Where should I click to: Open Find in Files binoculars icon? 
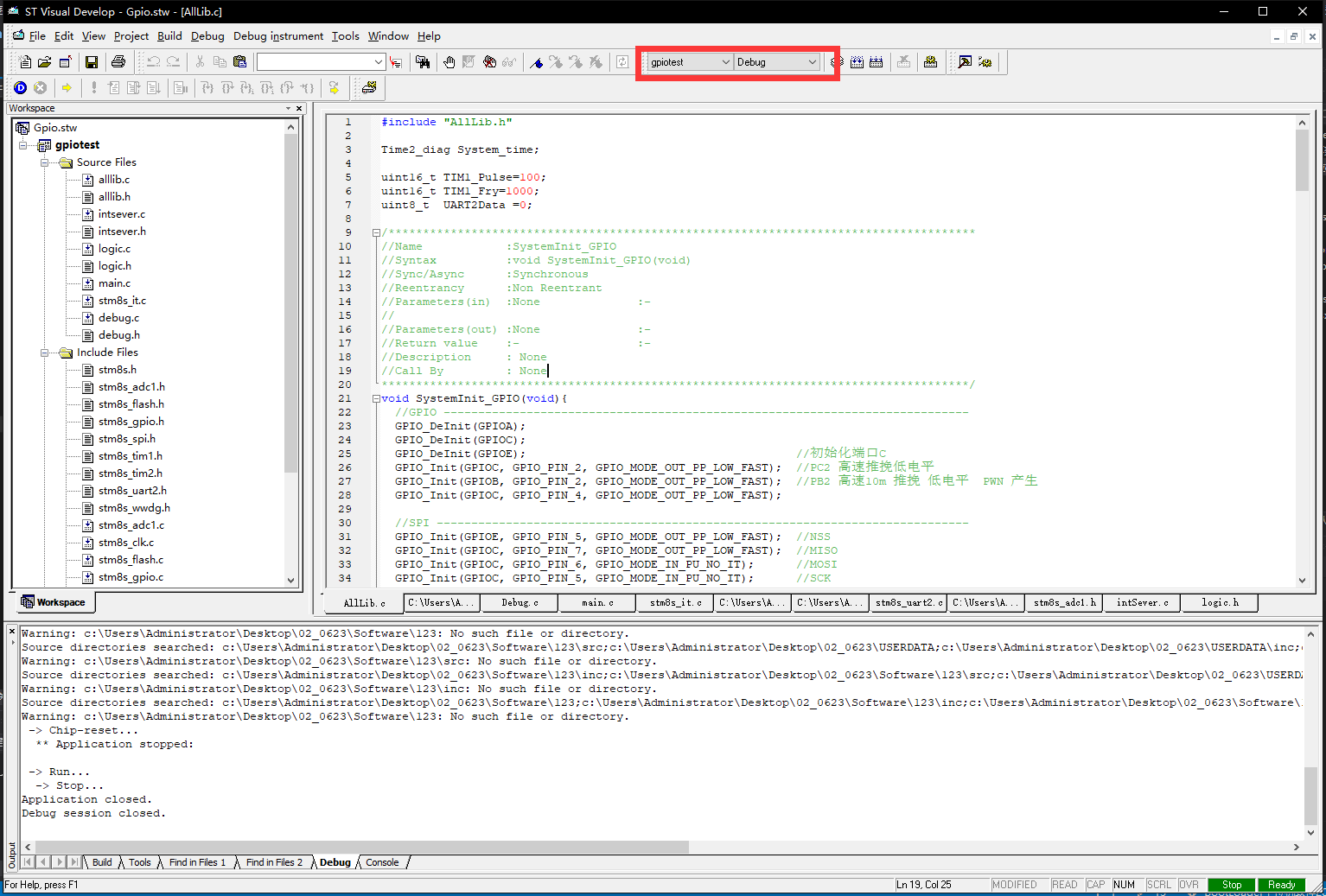[423, 62]
